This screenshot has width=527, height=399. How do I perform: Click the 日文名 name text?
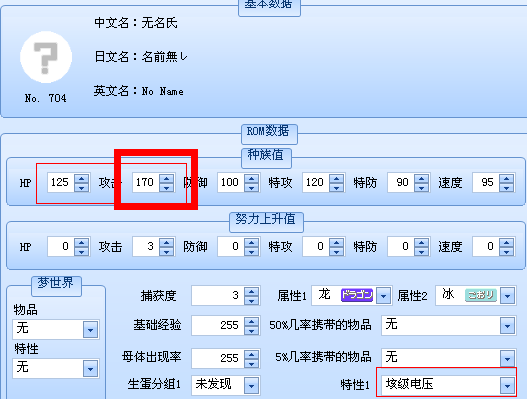[141, 57]
